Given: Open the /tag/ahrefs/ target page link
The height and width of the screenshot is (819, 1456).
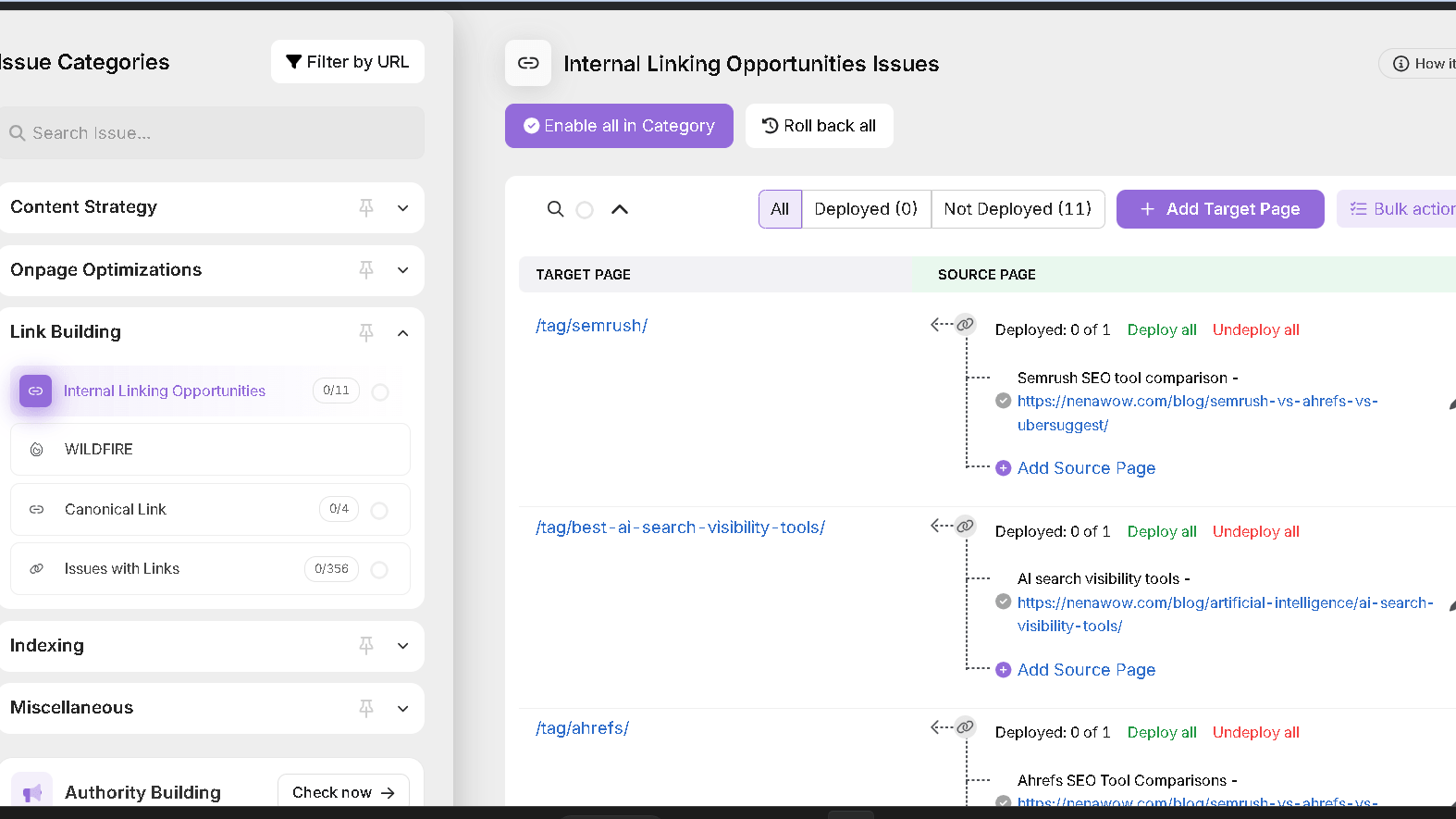Looking at the screenshot, I should [582, 728].
